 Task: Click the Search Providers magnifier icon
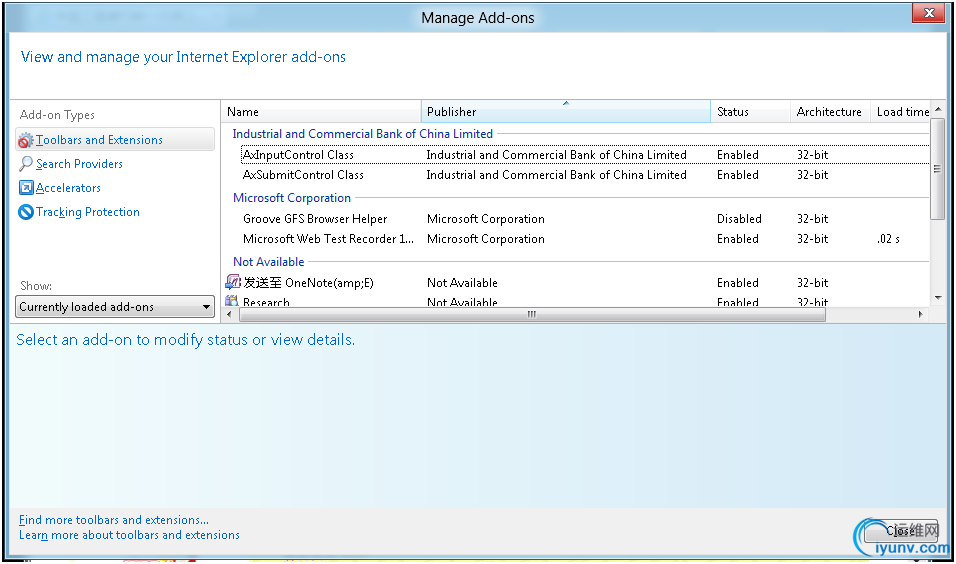pos(26,164)
